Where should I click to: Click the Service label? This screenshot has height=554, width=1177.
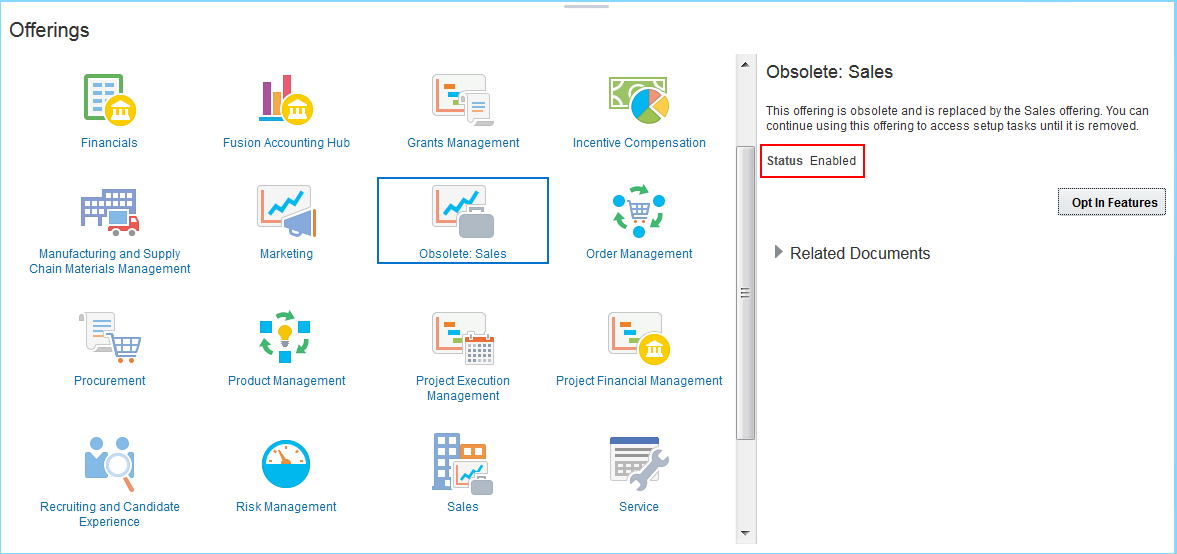(x=639, y=507)
